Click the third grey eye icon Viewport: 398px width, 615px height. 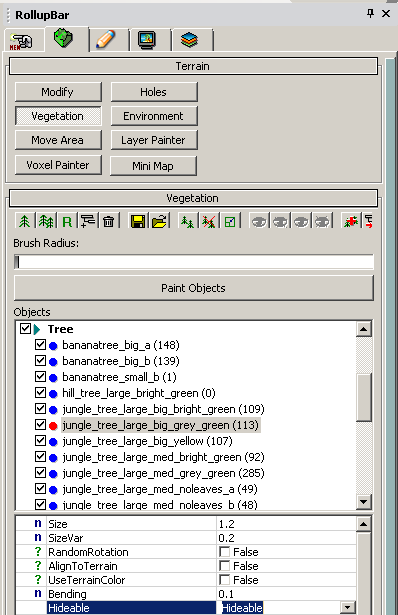(x=301, y=222)
